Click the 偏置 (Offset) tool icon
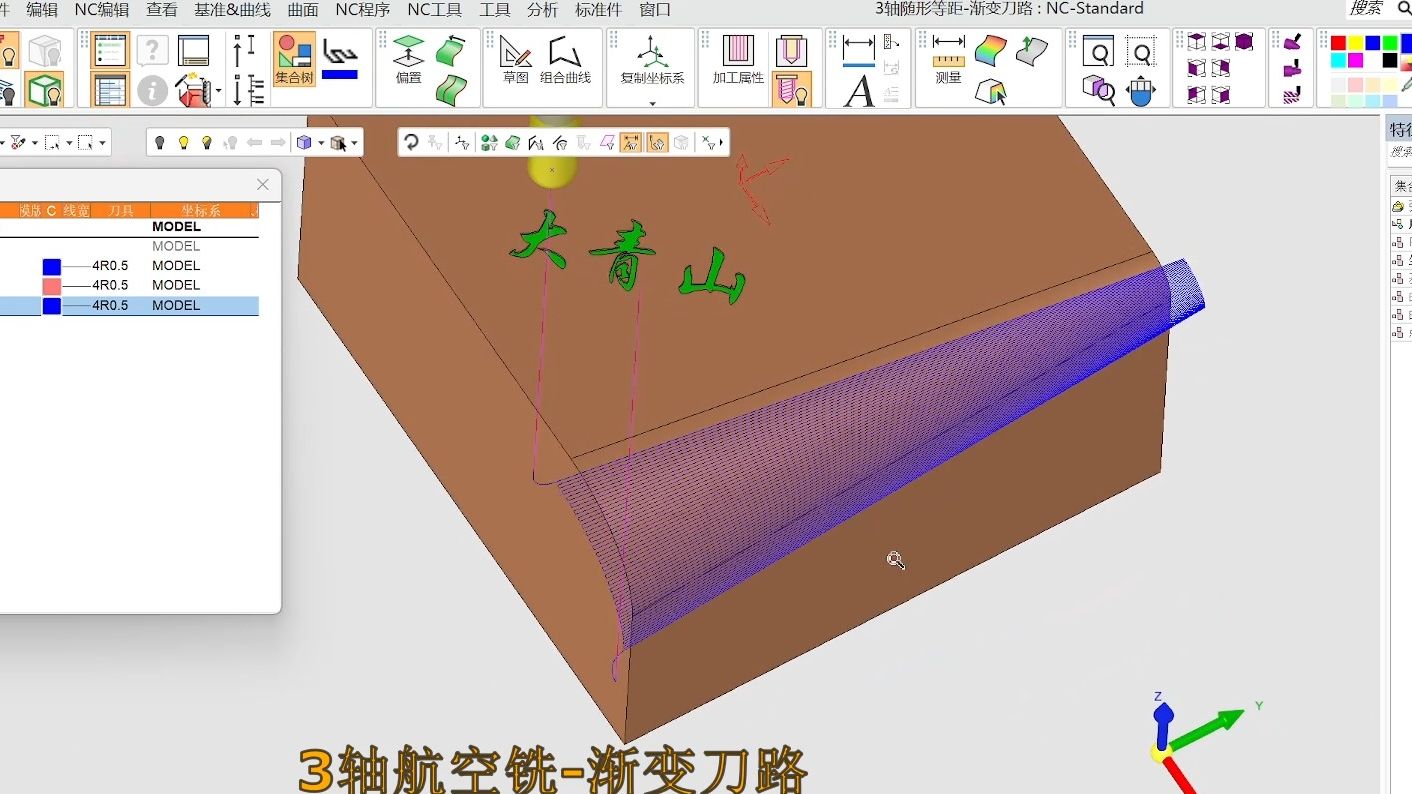Viewport: 1412px width, 794px height. 408,58
